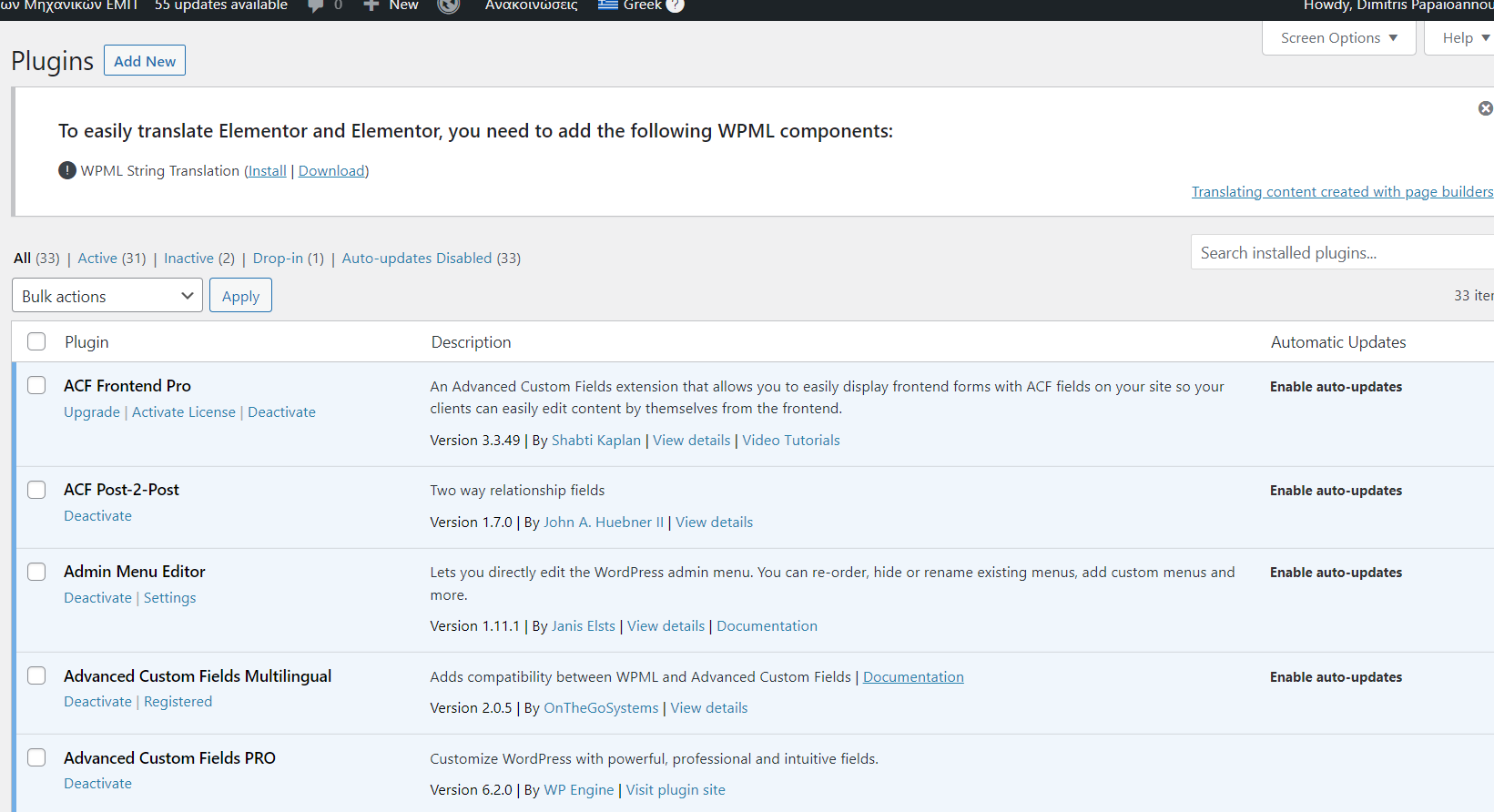The image size is (1494, 812).
Task: Dismiss the WPML notice with the X icon
Action: coord(1485,108)
